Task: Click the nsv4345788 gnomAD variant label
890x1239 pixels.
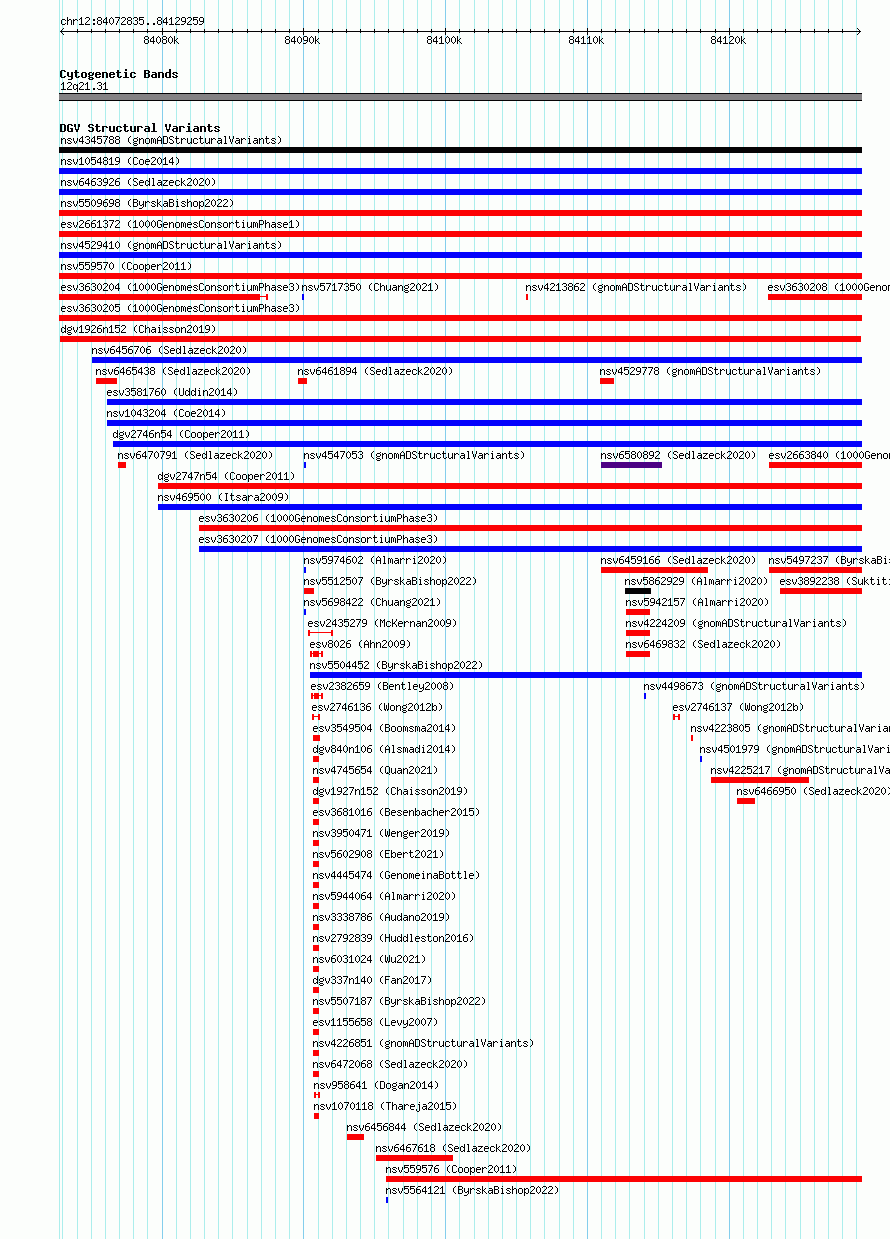Action: click(170, 140)
